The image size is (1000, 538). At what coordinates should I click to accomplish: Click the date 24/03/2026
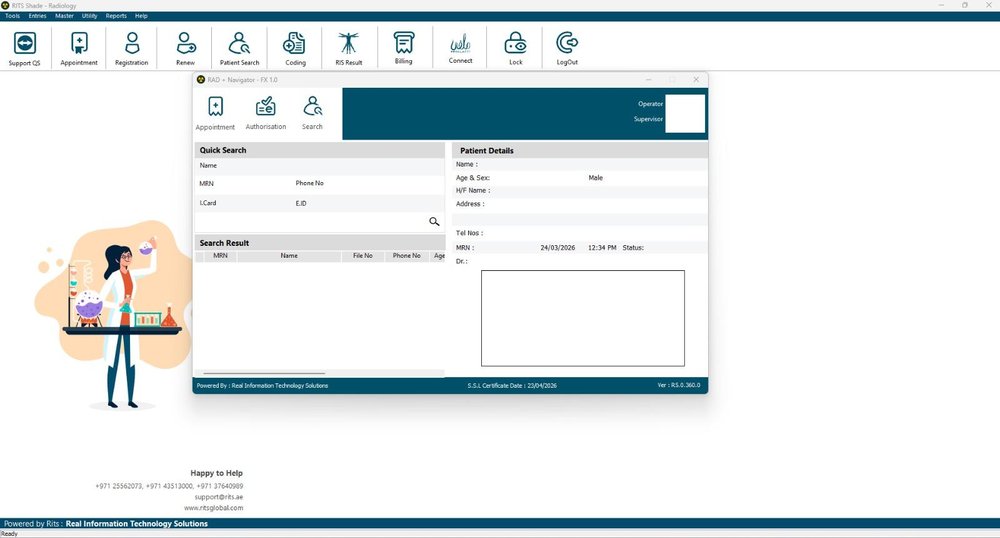[x=557, y=248]
